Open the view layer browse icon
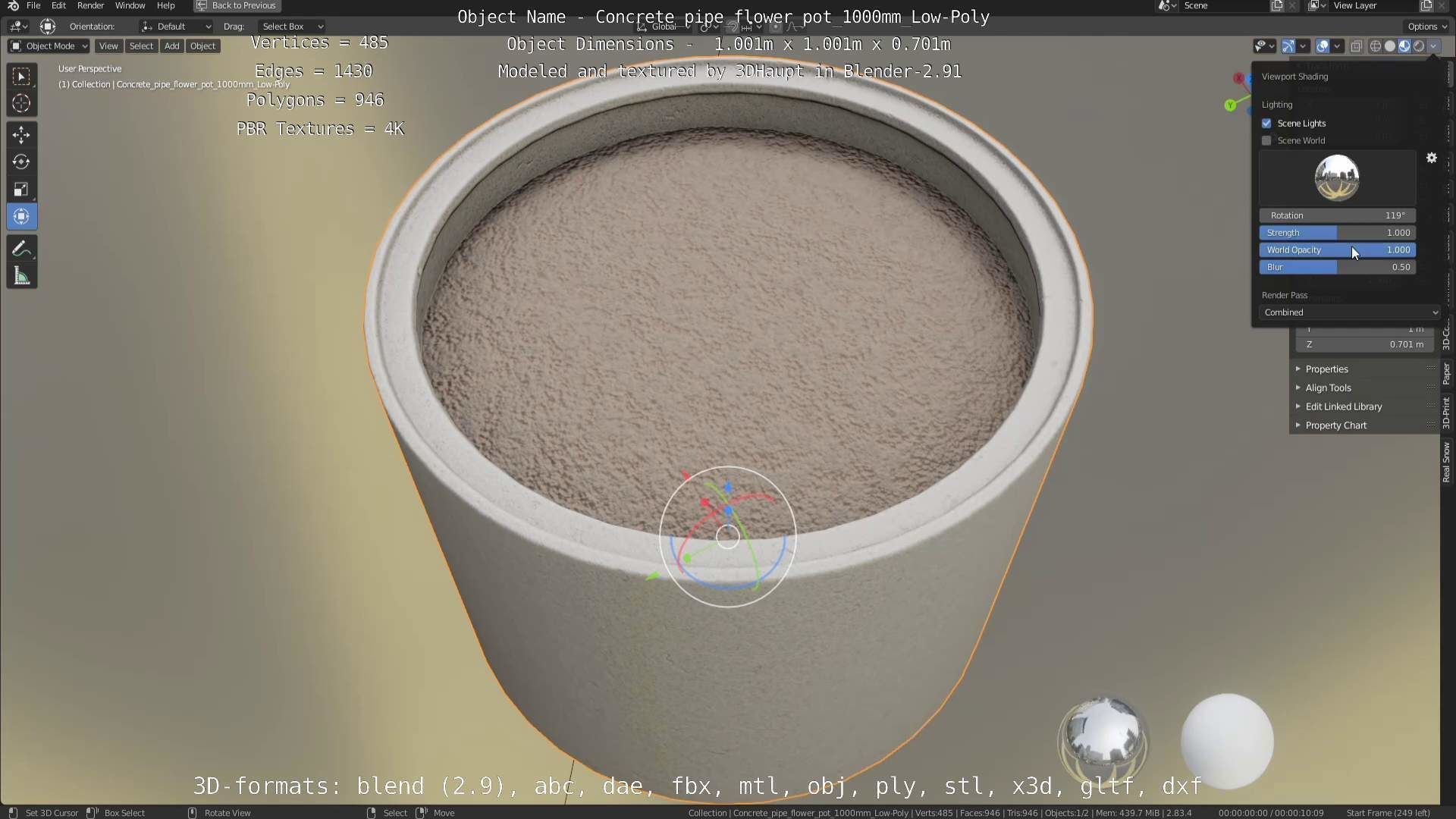 [x=1317, y=5]
